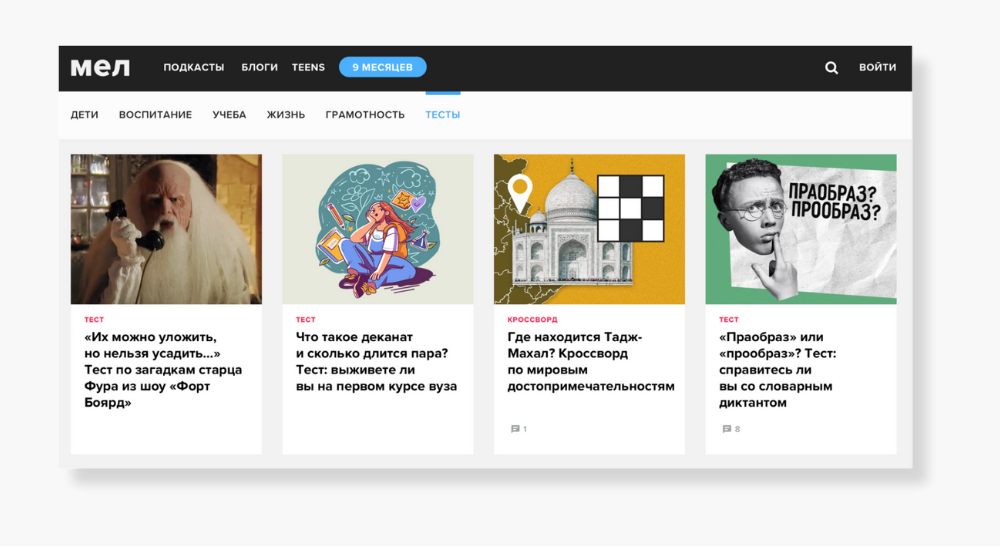The image size is (1000, 547).
Task: Open the Форт Боярд old man thumbnail
Action: [x=166, y=229]
